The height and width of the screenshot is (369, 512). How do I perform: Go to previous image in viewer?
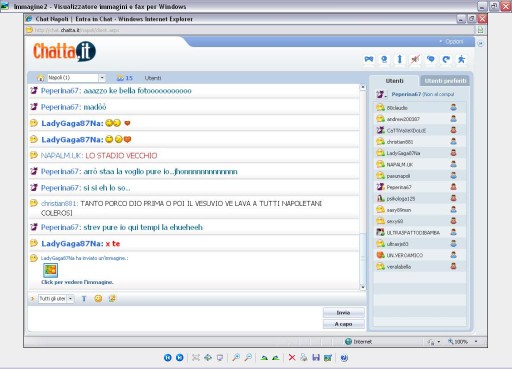pyautogui.click(x=168, y=358)
